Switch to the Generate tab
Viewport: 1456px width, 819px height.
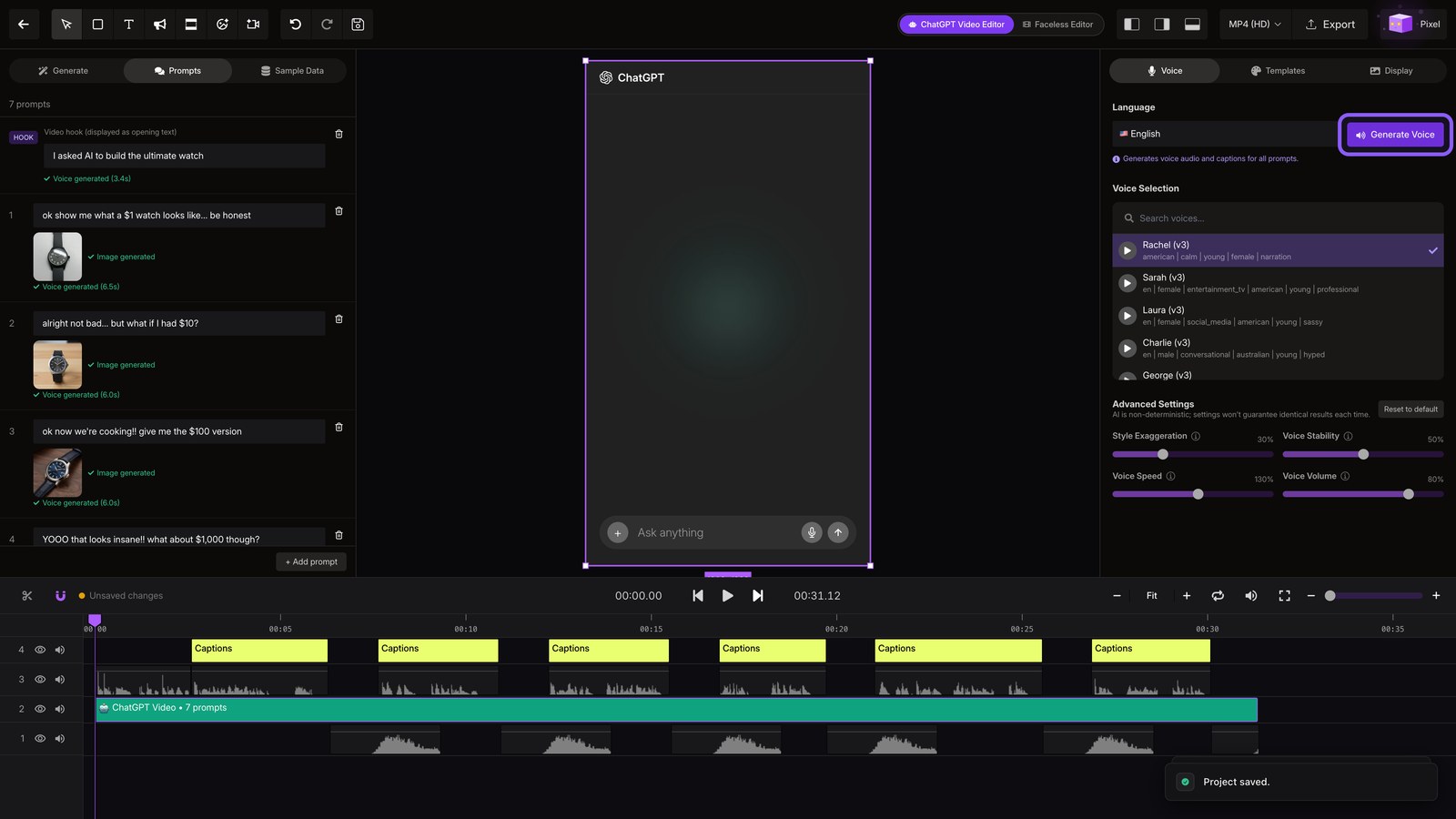pyautogui.click(x=64, y=71)
